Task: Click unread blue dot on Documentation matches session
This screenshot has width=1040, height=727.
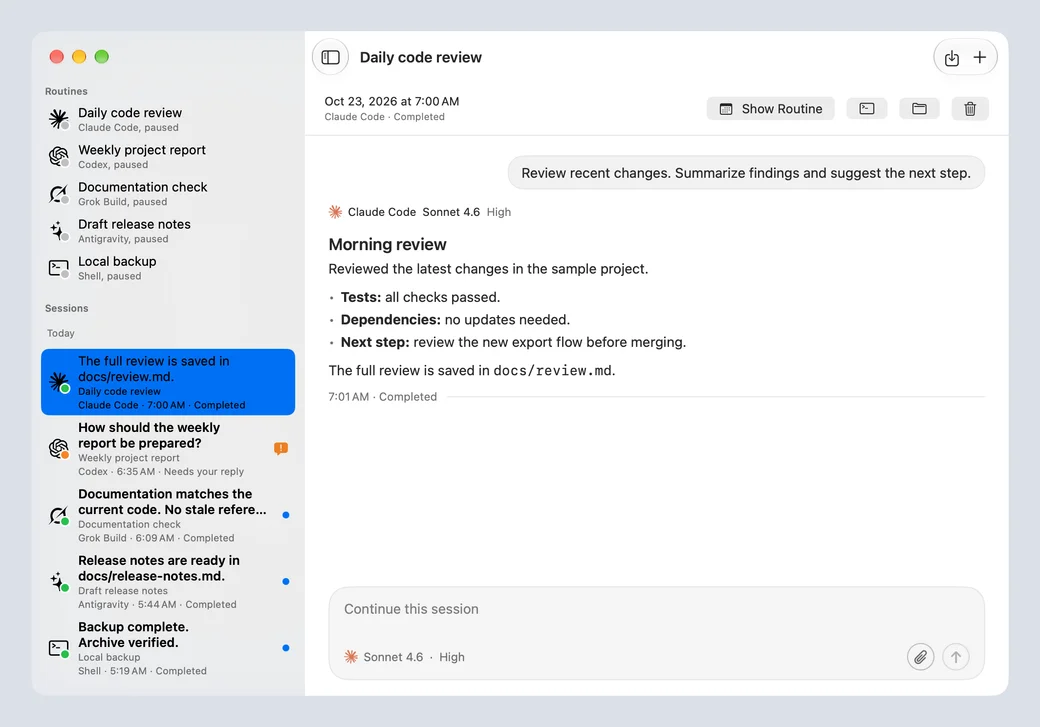Action: tap(285, 515)
